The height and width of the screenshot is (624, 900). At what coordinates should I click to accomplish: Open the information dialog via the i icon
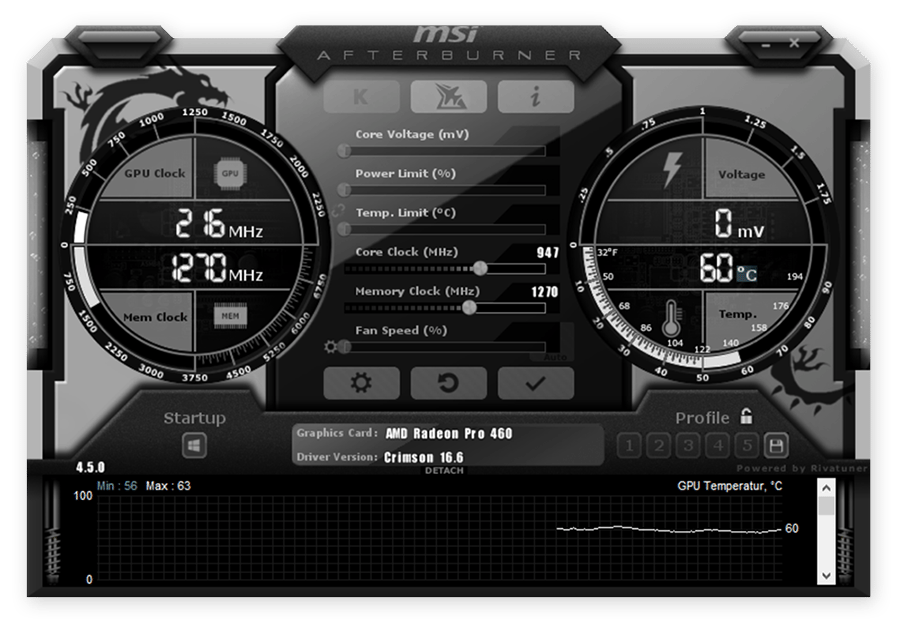click(x=536, y=96)
